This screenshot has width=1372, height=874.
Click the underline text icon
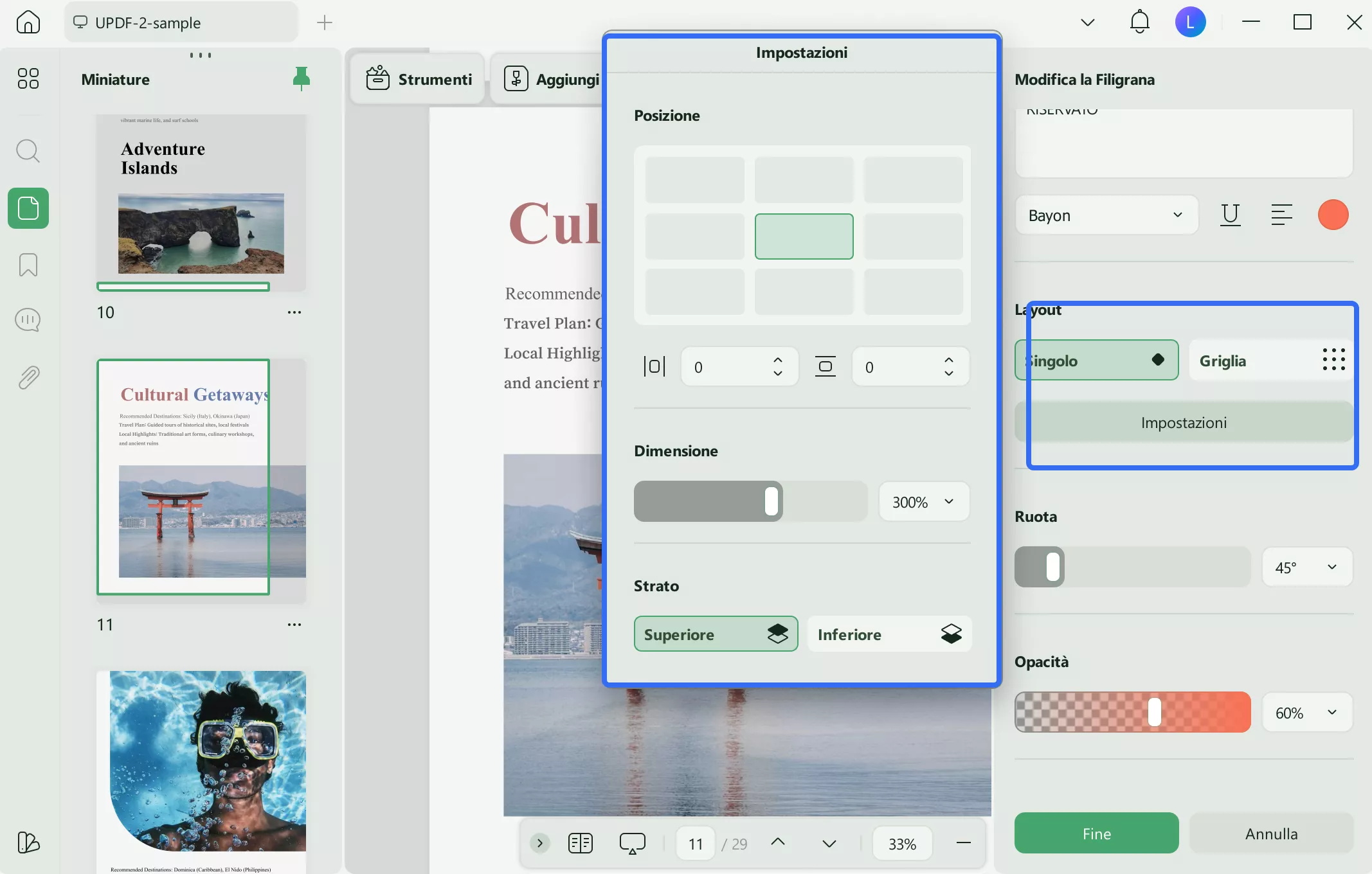pos(1229,215)
